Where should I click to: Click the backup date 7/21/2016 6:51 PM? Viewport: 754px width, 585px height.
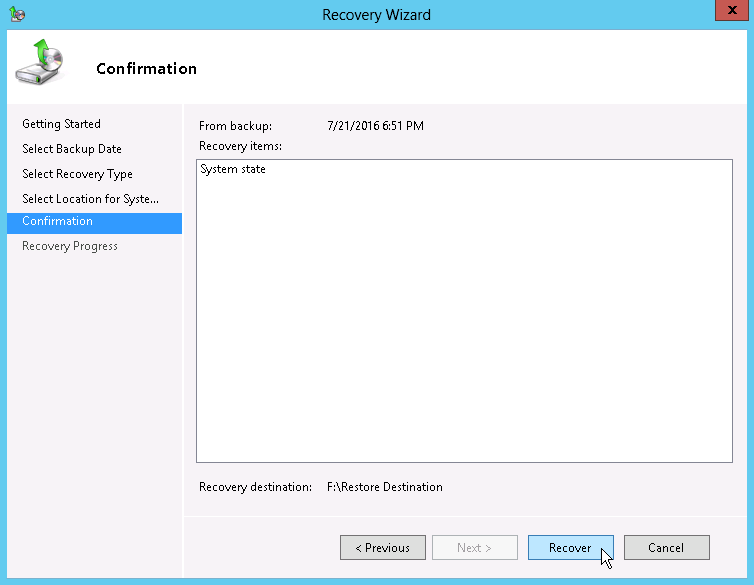(x=375, y=126)
